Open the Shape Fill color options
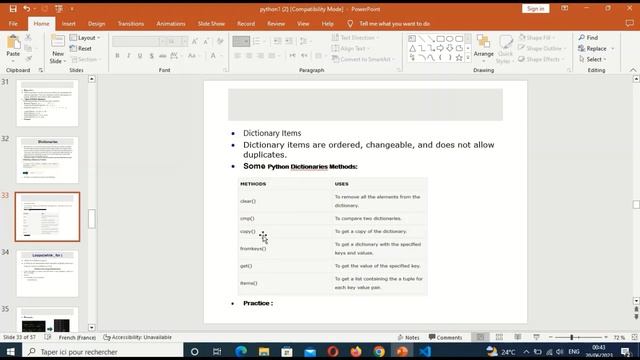The image size is (640, 360). coord(537,38)
